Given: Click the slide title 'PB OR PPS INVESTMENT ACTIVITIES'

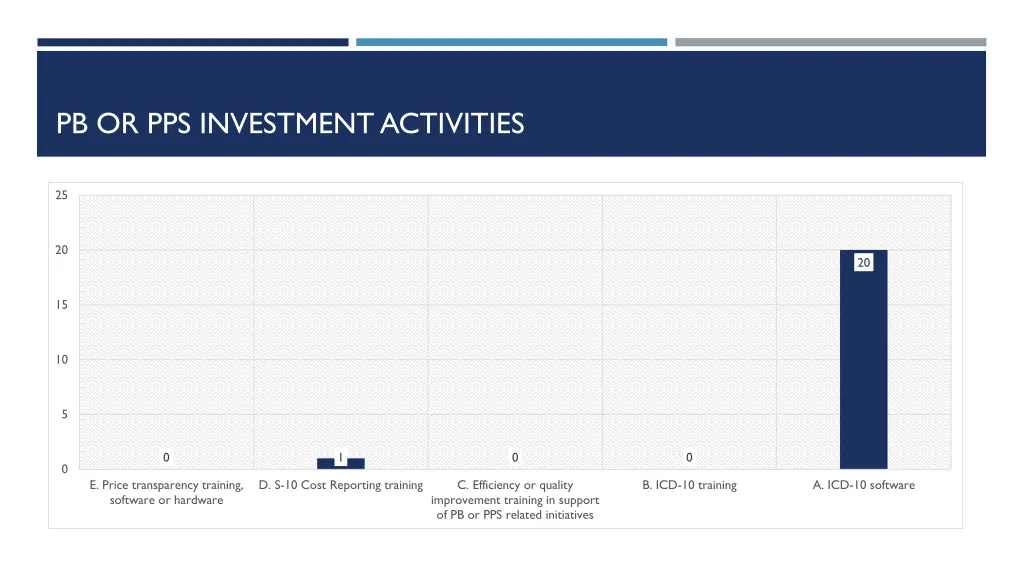Looking at the screenshot, I should point(290,123).
